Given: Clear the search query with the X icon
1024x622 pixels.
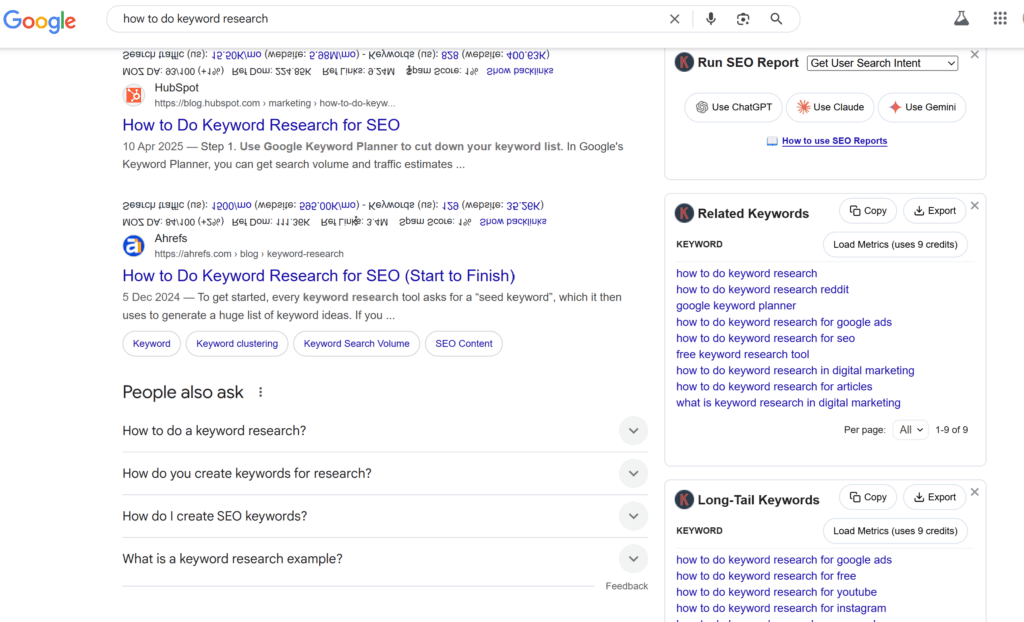Looking at the screenshot, I should [x=675, y=19].
